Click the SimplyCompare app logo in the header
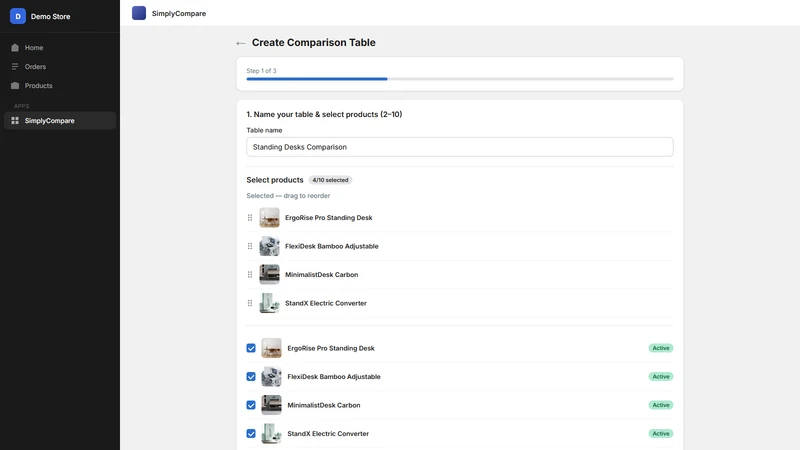This screenshot has width=800, height=450. [x=139, y=13]
